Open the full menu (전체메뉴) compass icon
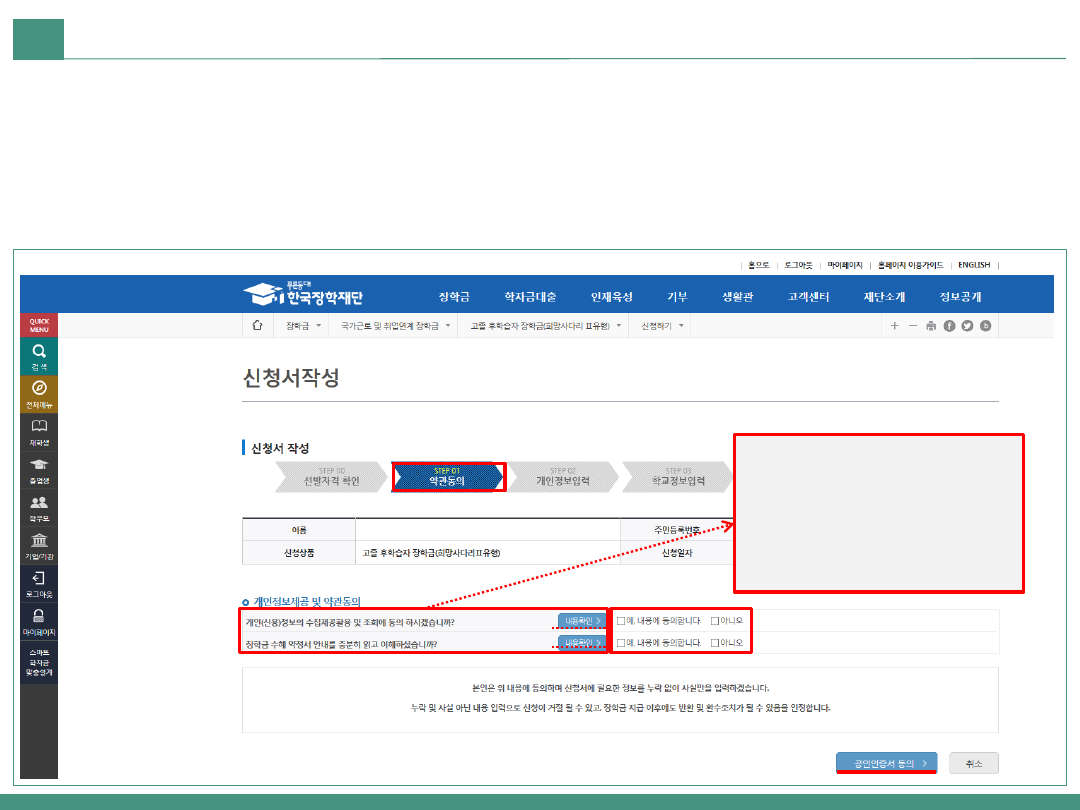 pos(39,388)
